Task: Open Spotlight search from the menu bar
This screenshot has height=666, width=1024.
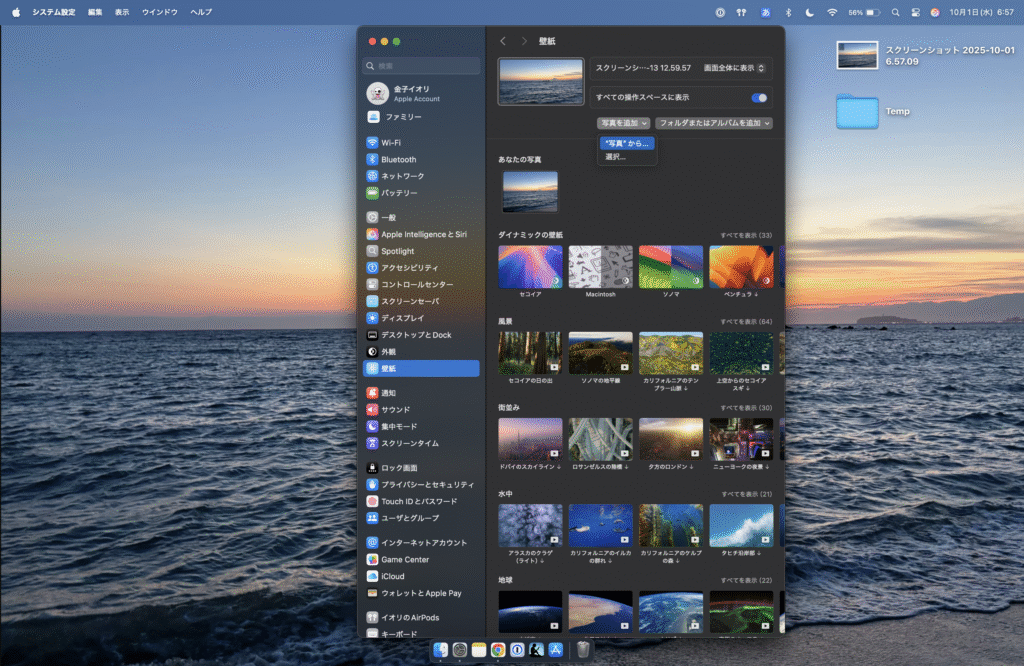Action: coord(895,12)
